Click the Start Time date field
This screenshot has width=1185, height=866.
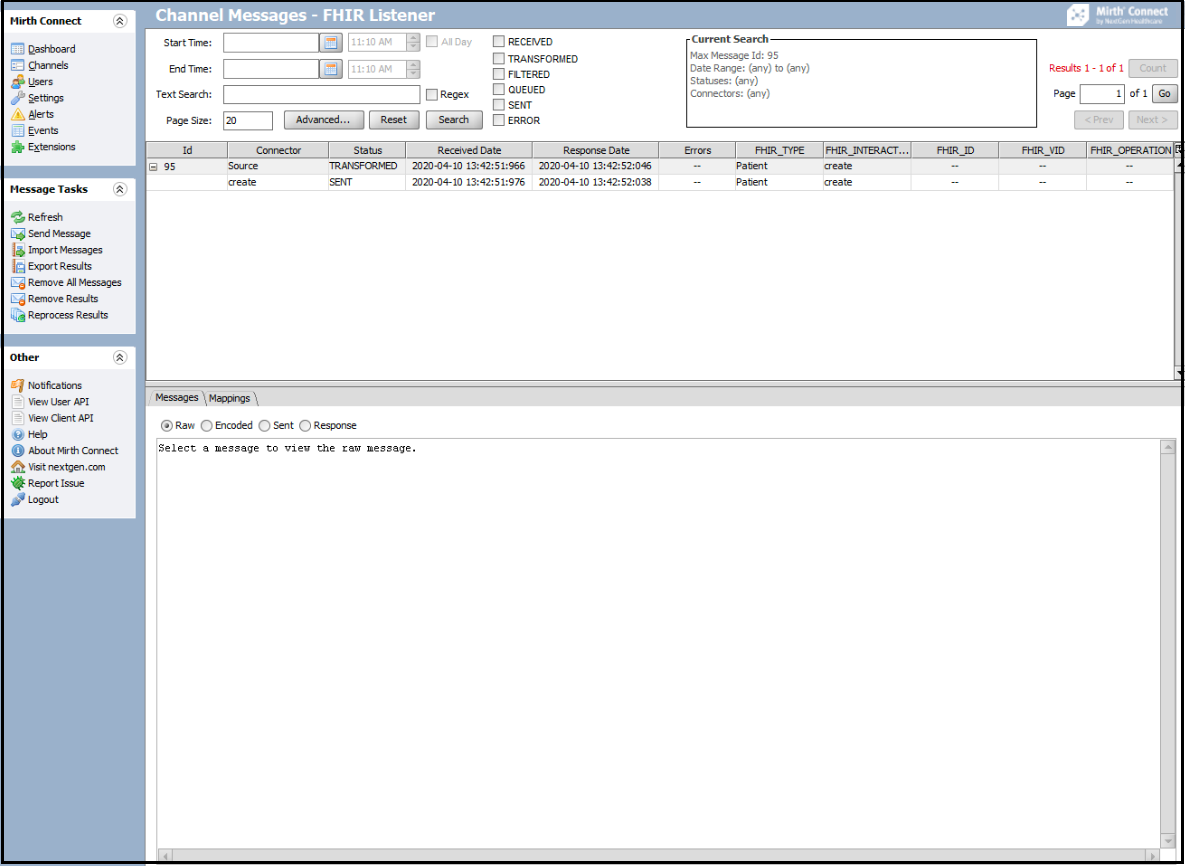pyautogui.click(x=271, y=43)
